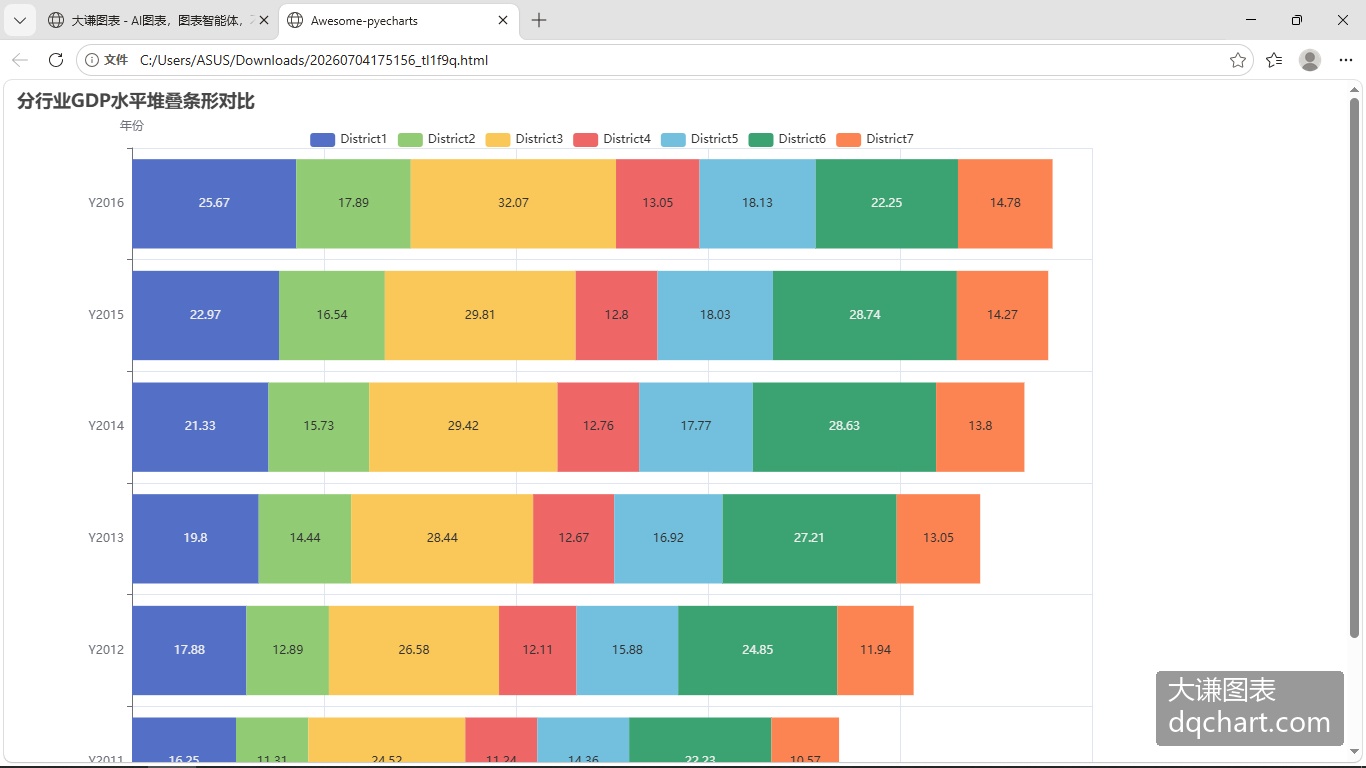Toggle District6 legend entry
This screenshot has width=1366, height=768.
point(787,139)
